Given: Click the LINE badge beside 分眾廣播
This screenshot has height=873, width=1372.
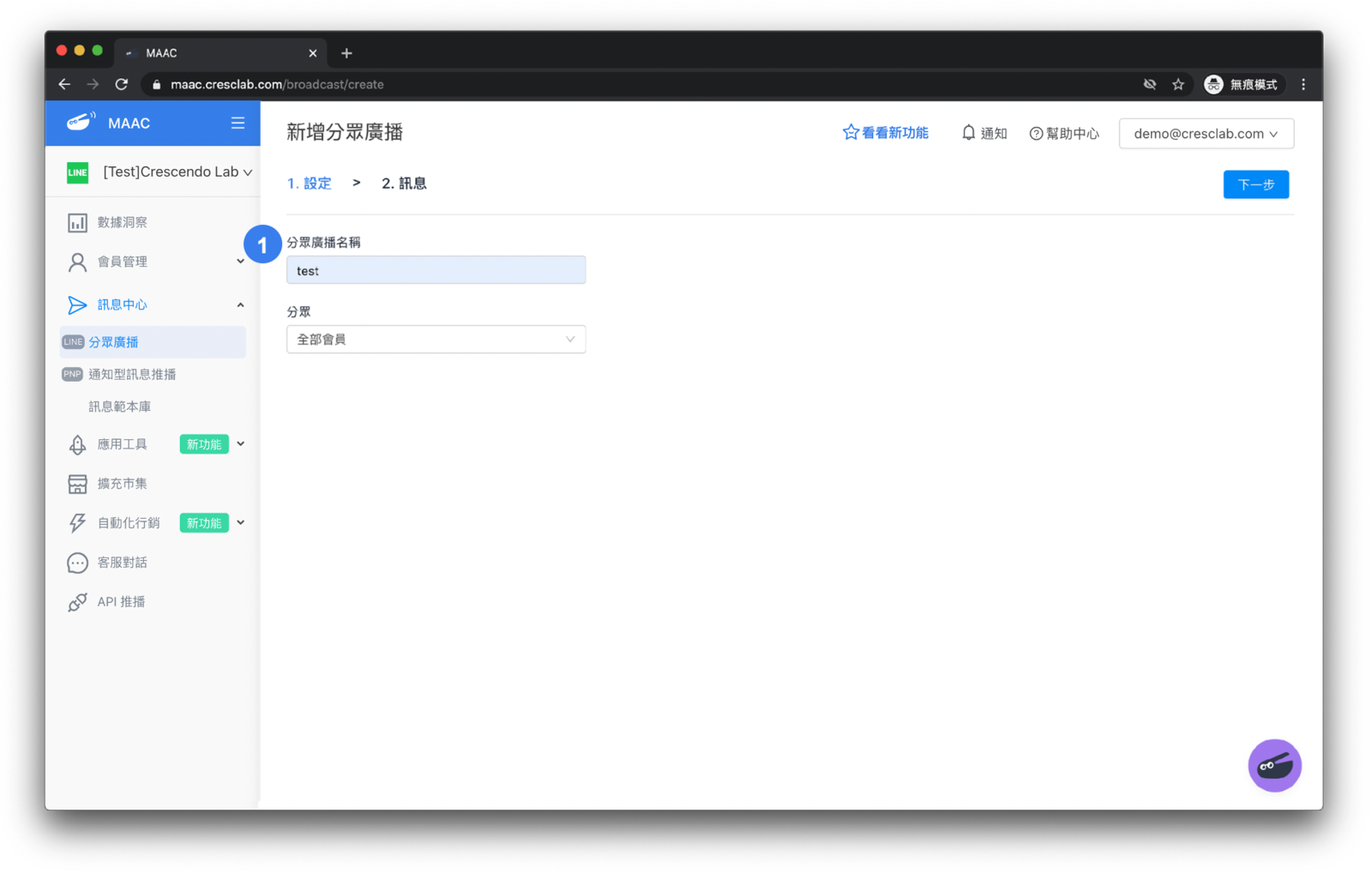Looking at the screenshot, I should [73, 342].
